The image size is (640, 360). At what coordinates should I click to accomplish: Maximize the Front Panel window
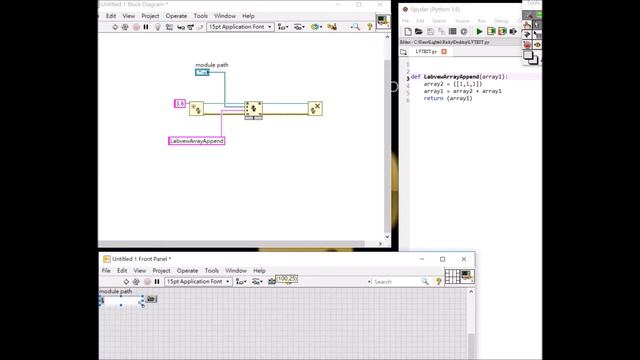tap(442, 259)
